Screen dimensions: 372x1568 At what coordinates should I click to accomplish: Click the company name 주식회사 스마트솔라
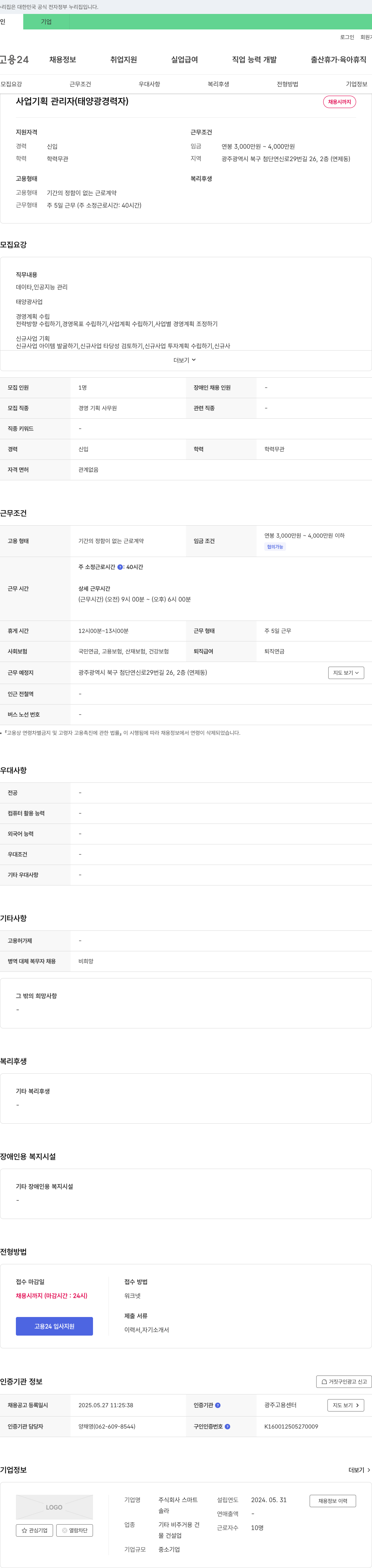pyautogui.click(x=178, y=1505)
